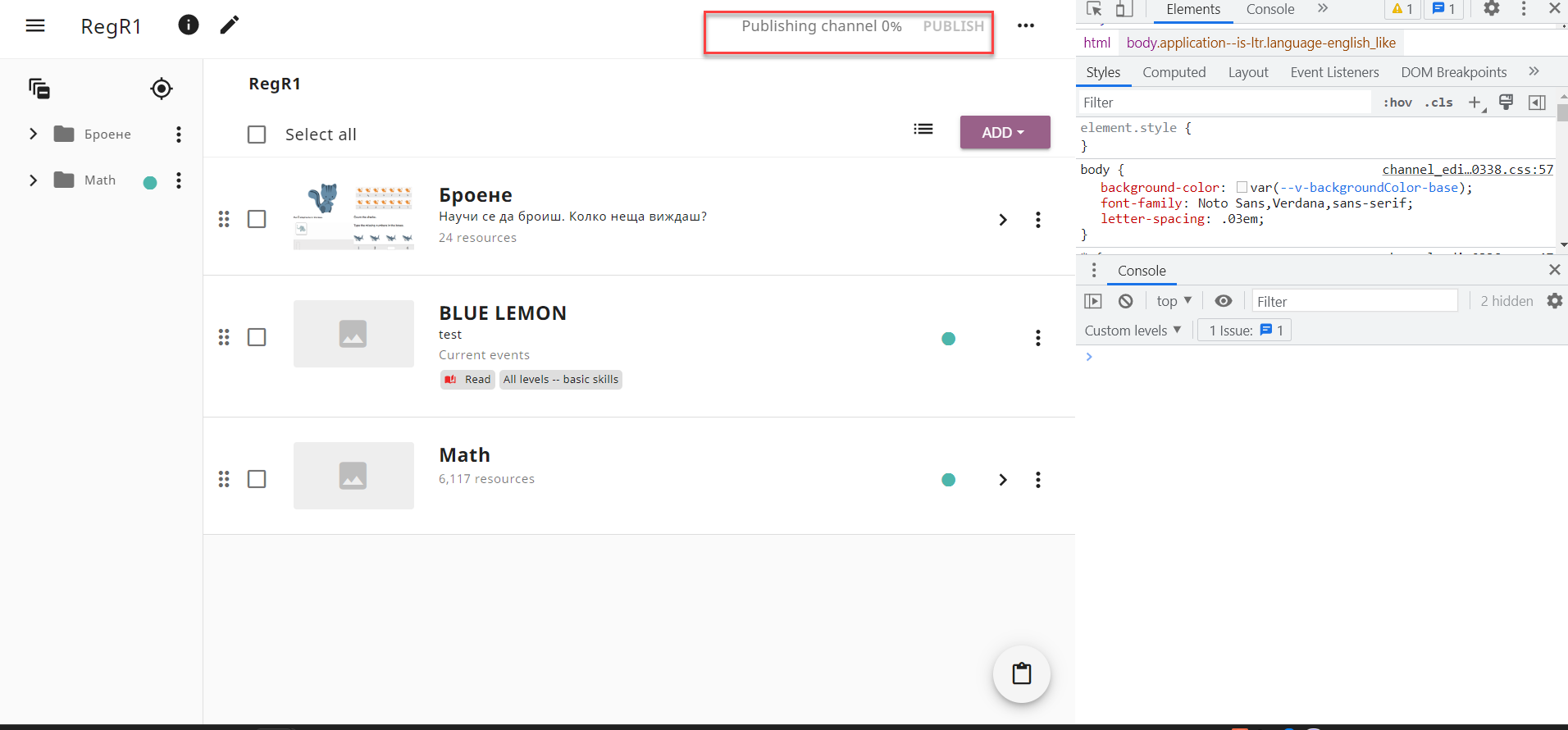Show more DevTools tabs chevron
1568x730 pixels.
(x=1323, y=8)
